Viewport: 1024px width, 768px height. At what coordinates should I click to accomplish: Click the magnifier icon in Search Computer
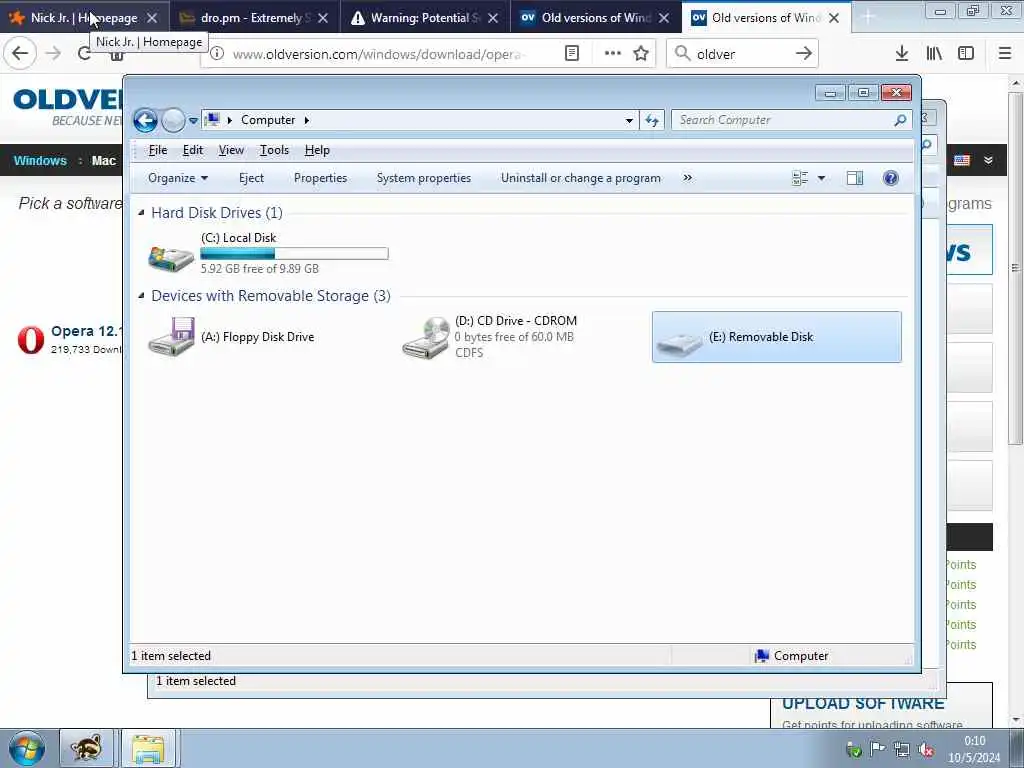(901, 120)
